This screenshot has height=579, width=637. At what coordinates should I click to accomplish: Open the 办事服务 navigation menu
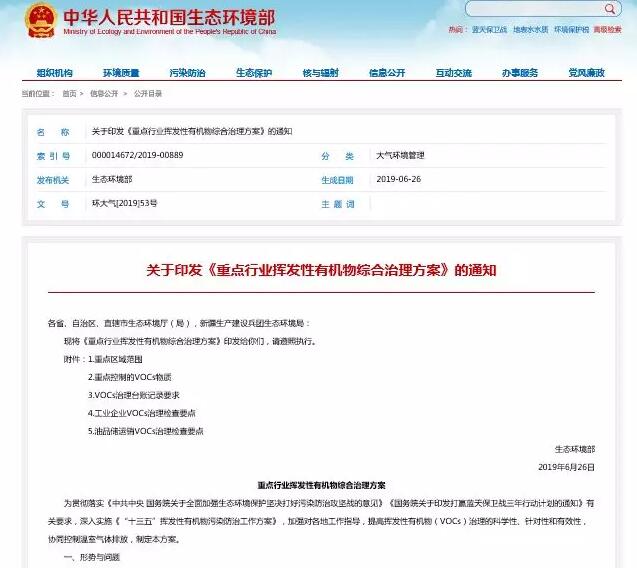click(x=520, y=73)
